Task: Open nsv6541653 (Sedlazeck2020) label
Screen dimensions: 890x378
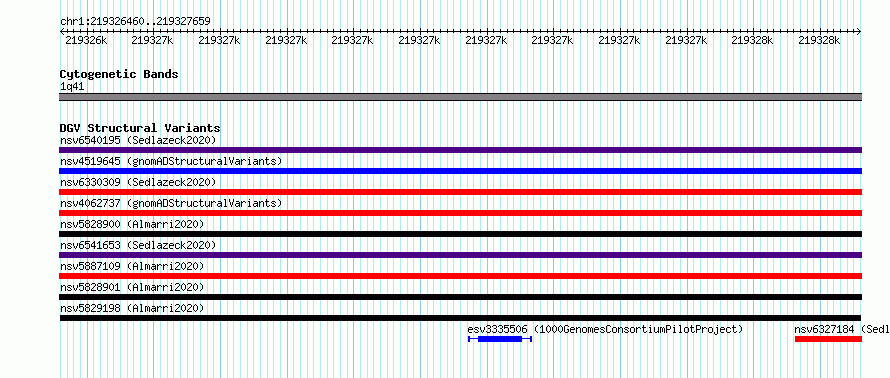Action: (138, 245)
